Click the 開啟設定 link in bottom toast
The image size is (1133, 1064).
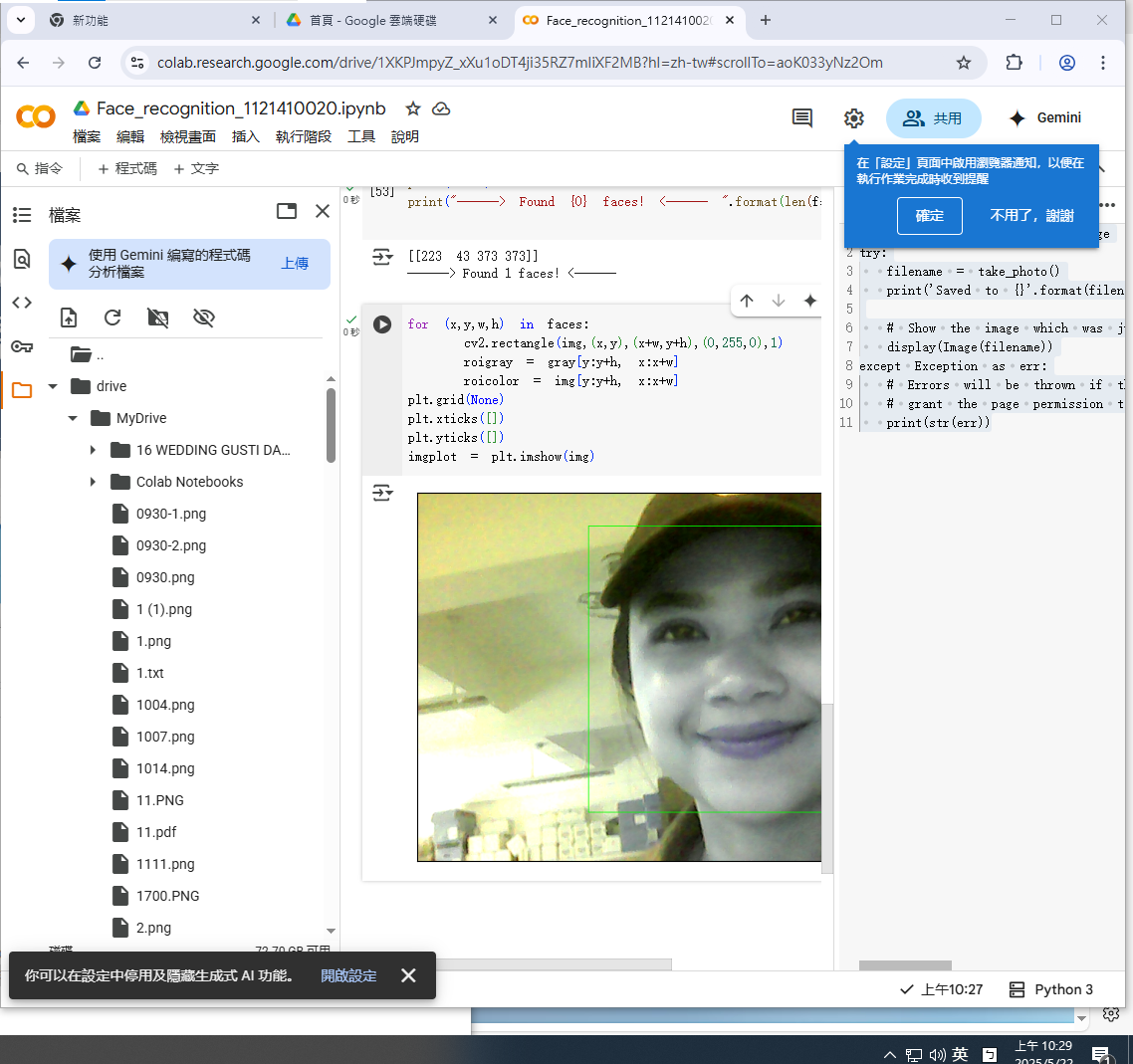pyautogui.click(x=348, y=975)
